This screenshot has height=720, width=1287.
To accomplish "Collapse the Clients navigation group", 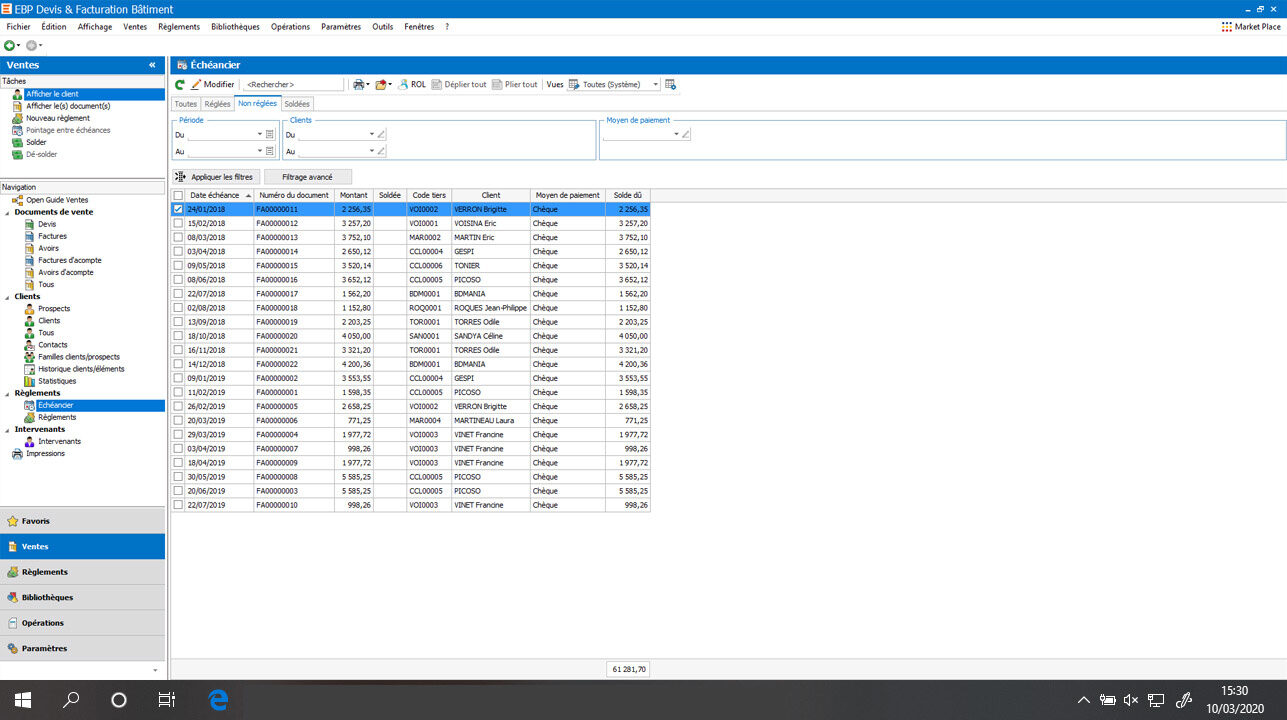I will [x=5, y=297].
